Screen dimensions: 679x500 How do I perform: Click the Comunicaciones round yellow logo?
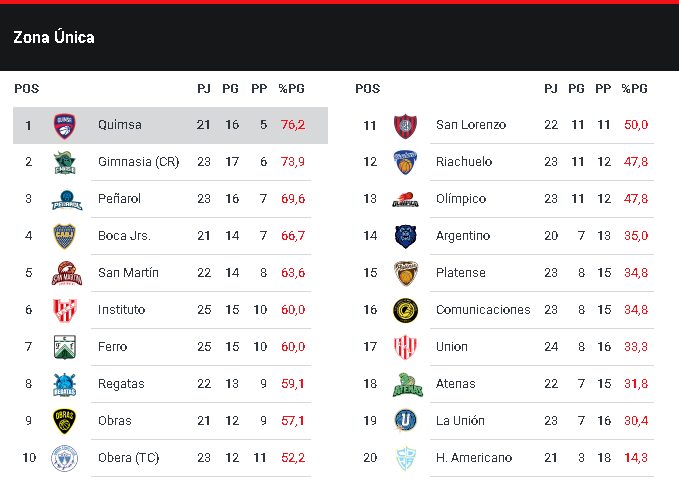[x=404, y=310]
